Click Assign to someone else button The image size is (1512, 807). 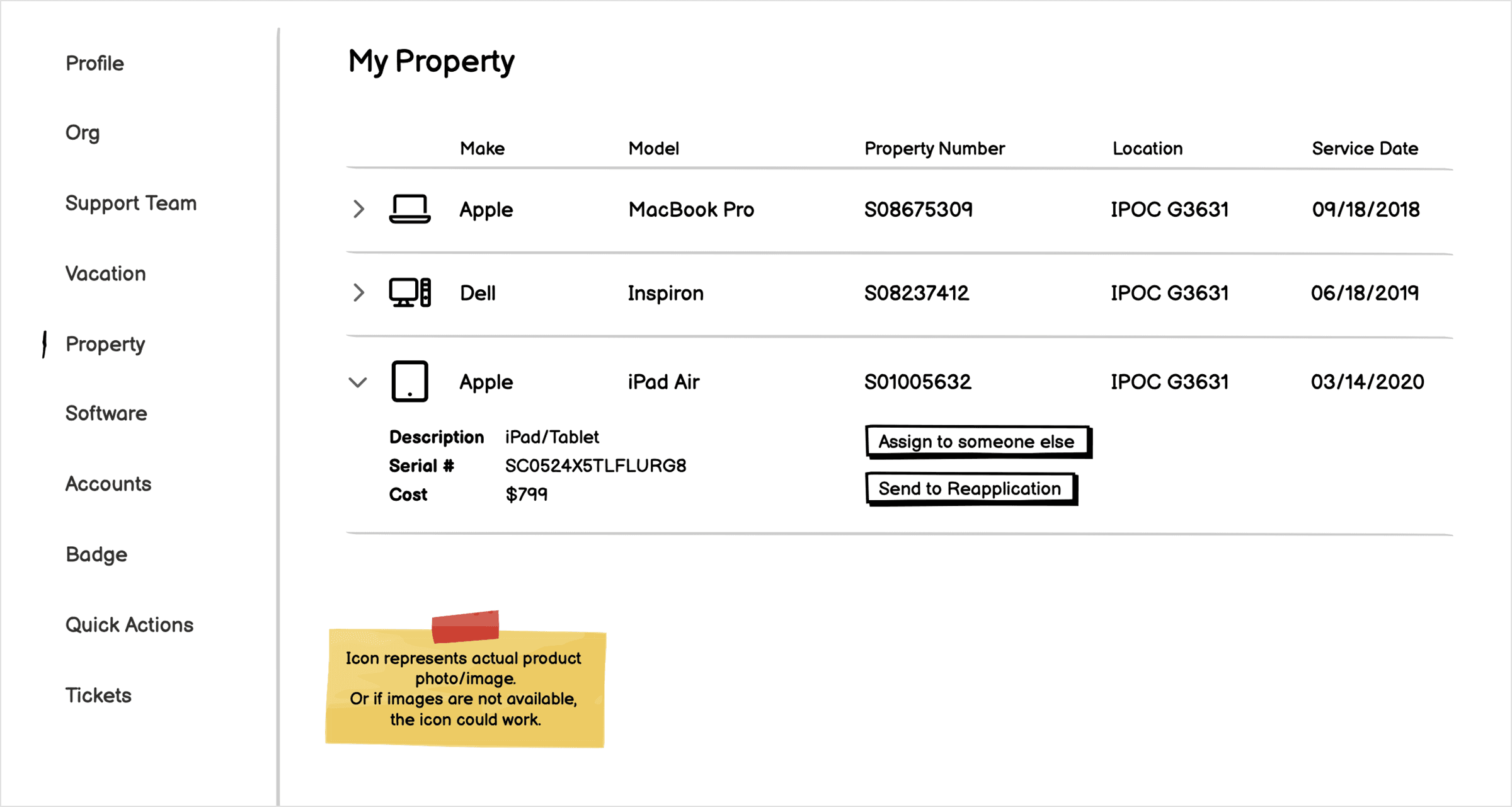click(x=974, y=441)
